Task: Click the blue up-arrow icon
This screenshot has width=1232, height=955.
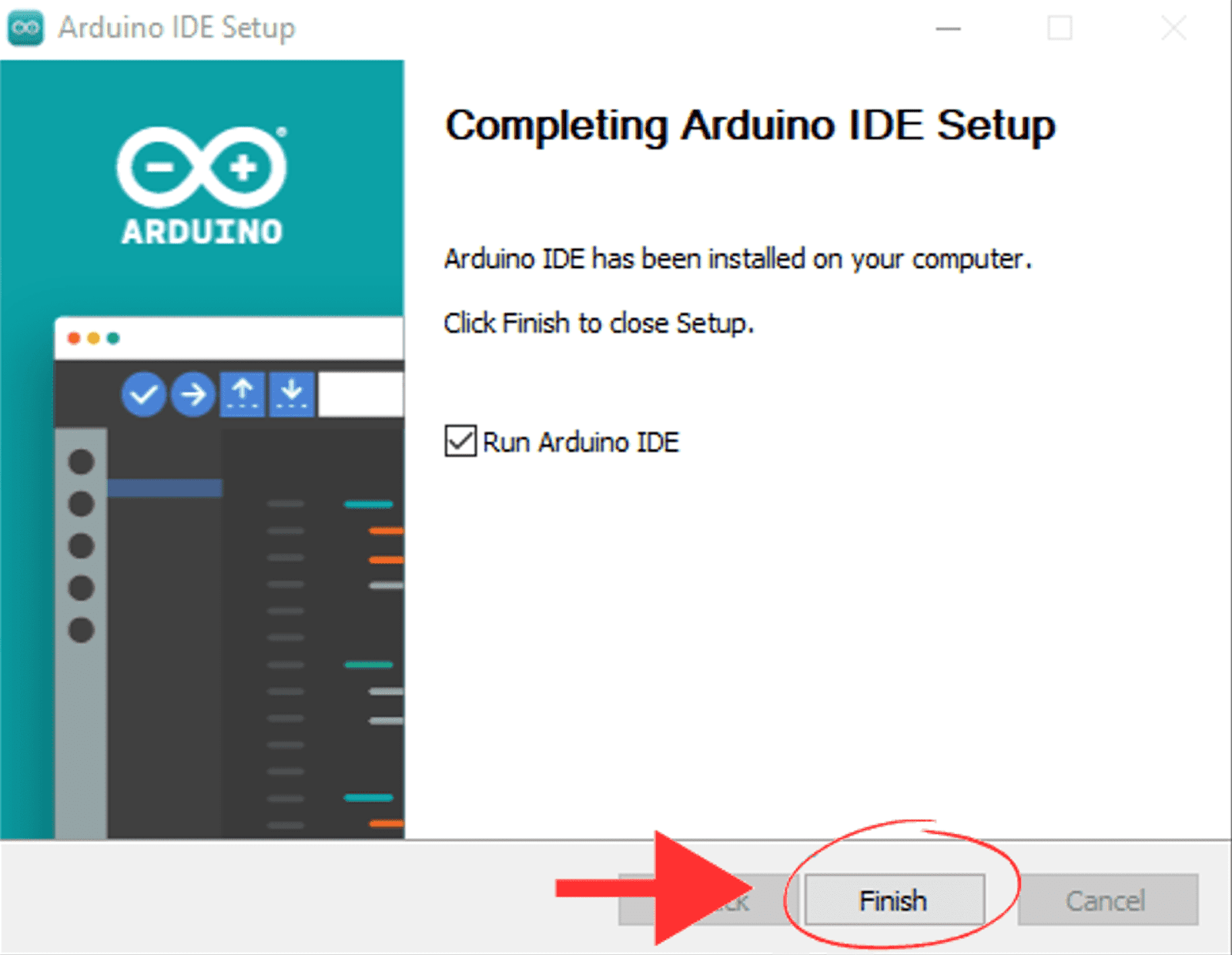Action: 243,394
